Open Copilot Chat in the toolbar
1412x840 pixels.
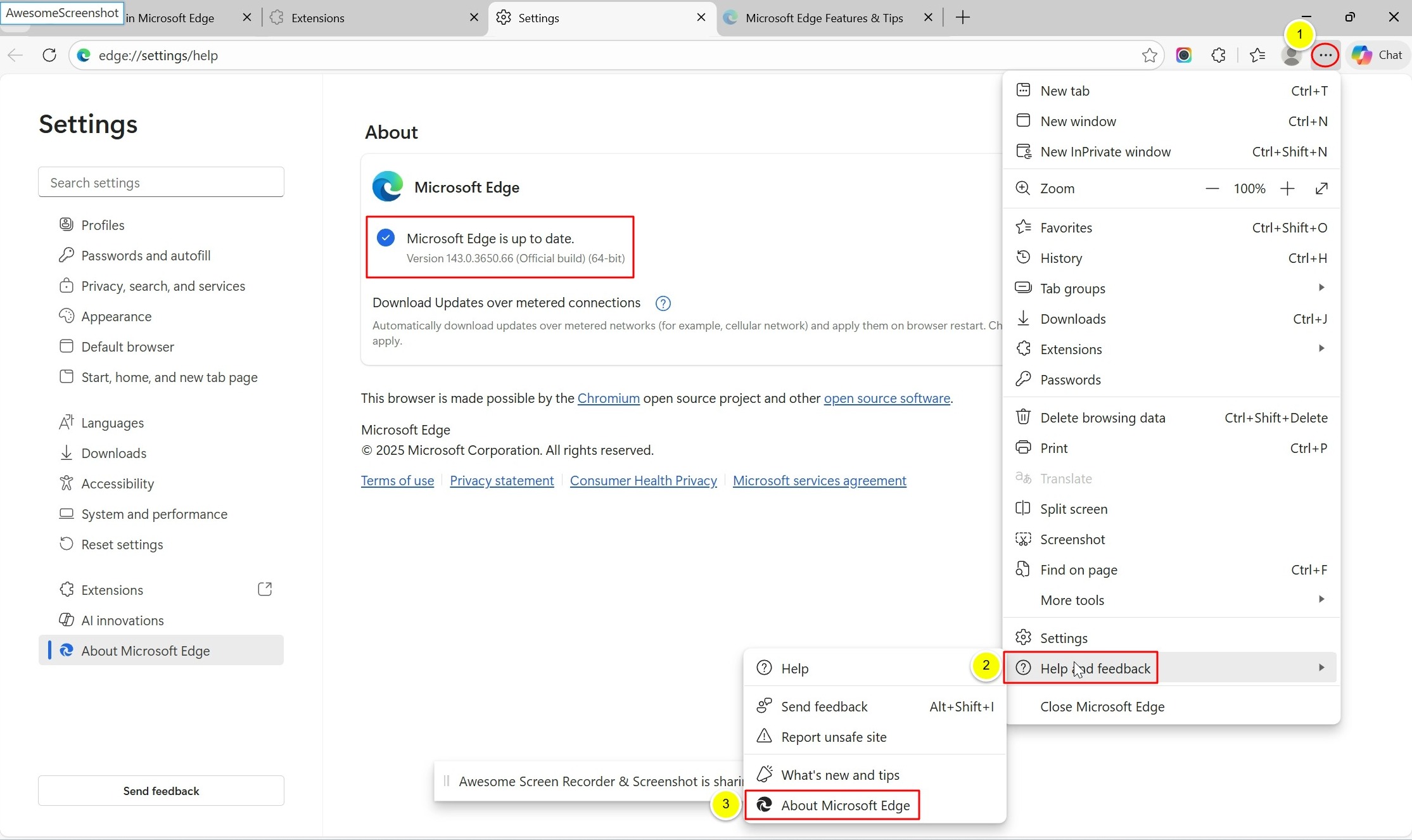click(1378, 55)
